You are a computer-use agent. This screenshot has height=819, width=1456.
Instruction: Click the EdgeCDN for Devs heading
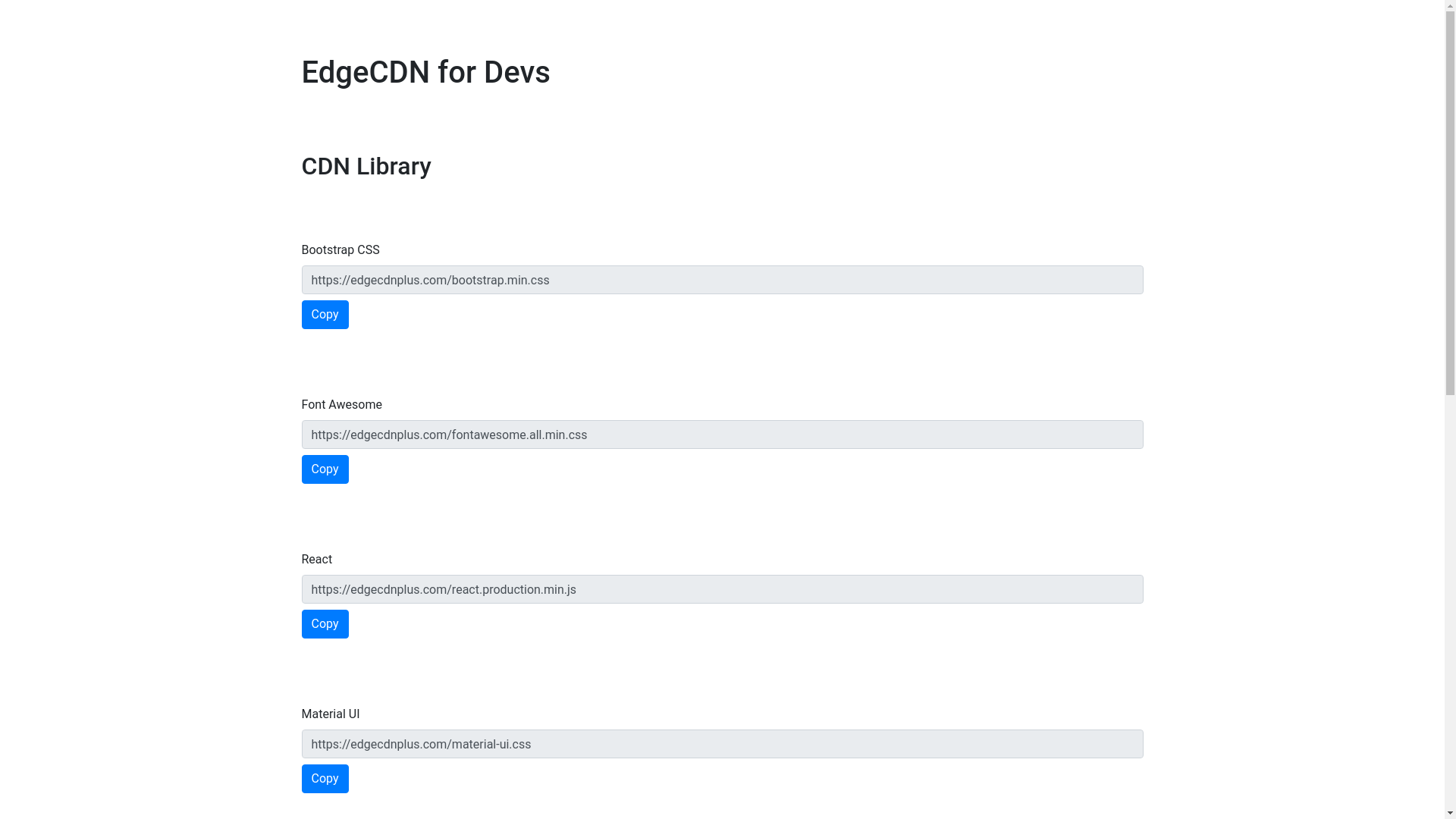(425, 72)
